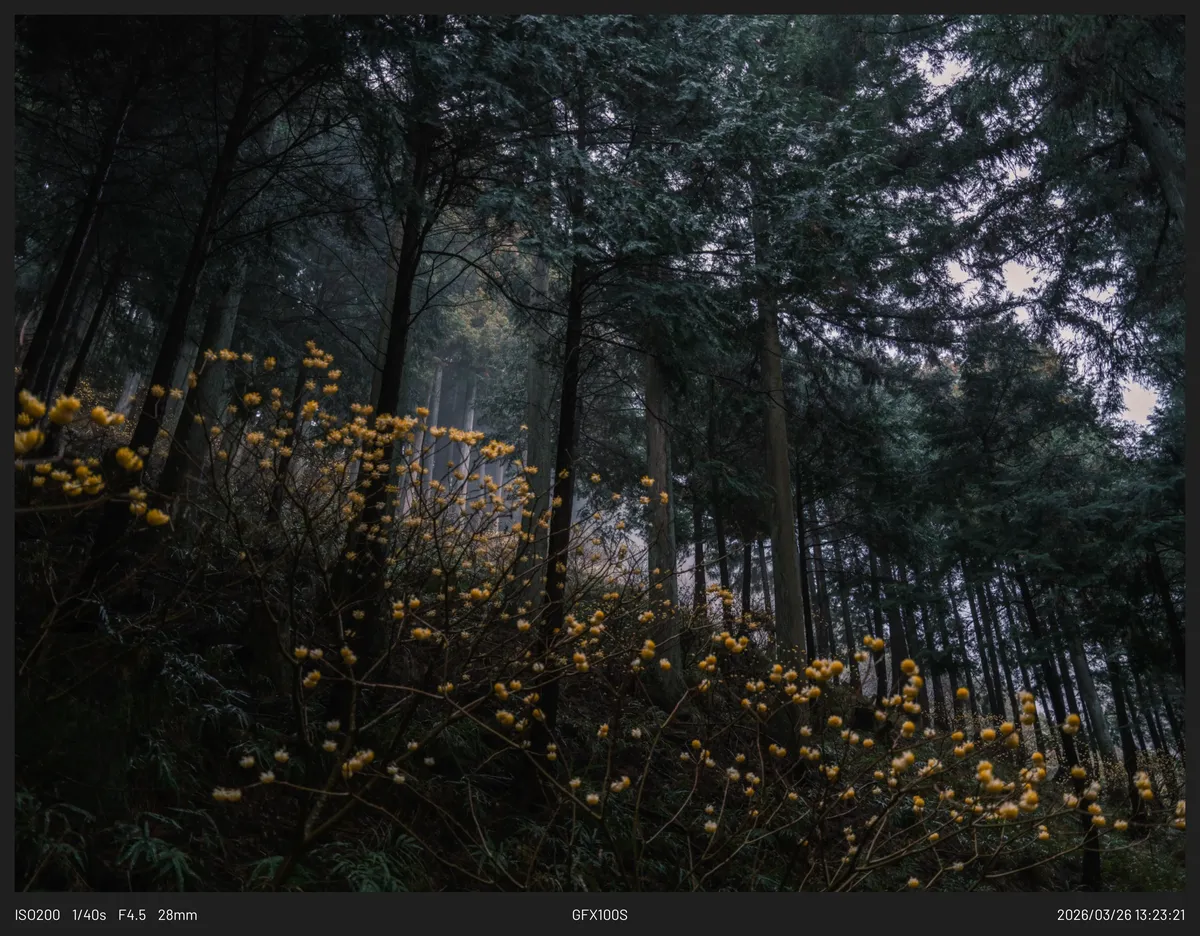Click the dark border above the photo
This screenshot has width=1200, height=936.
[x=600, y=7]
